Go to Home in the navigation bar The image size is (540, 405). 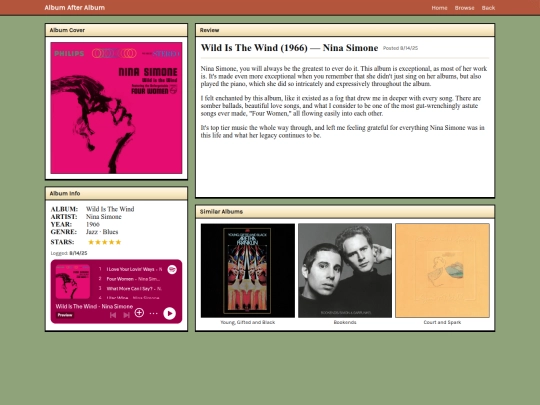[x=439, y=8]
